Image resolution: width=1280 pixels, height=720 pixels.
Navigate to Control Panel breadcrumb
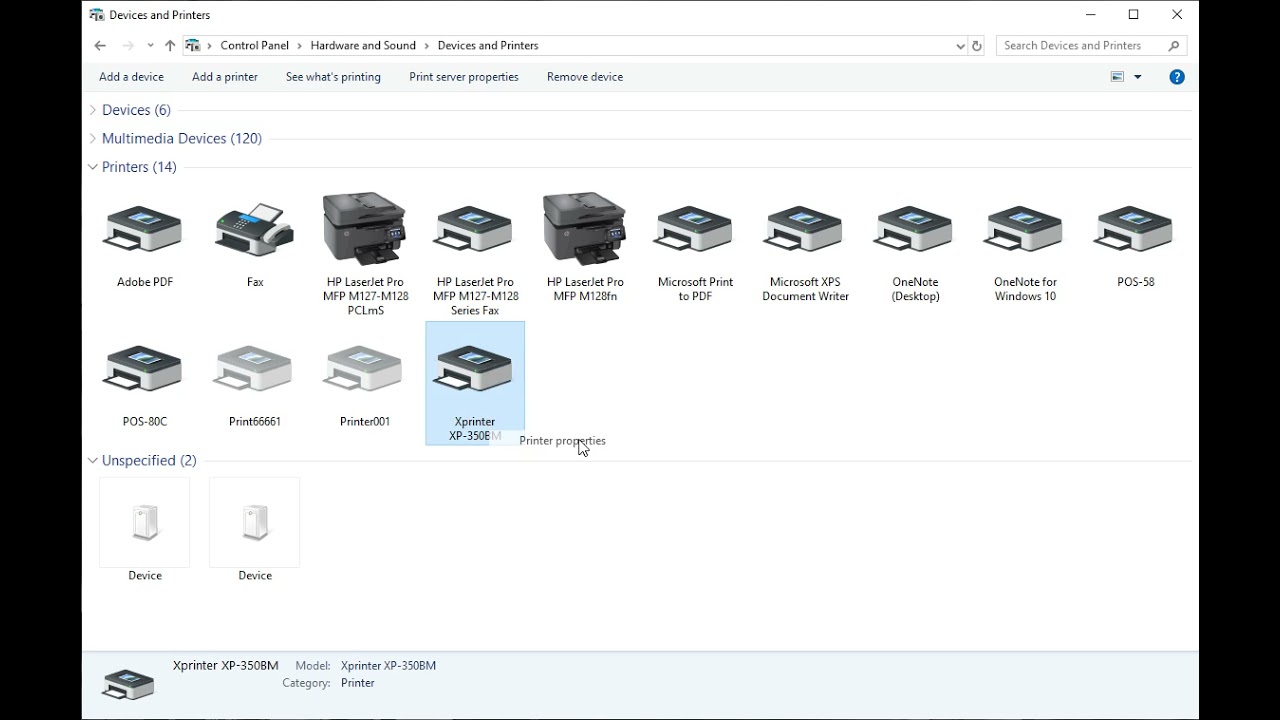pos(255,46)
